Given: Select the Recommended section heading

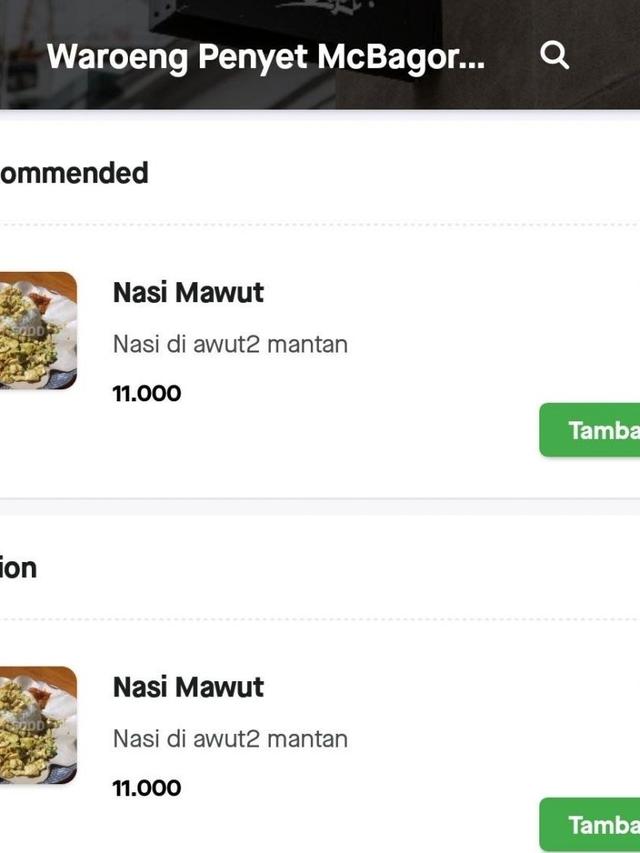Looking at the screenshot, I should click(73, 172).
